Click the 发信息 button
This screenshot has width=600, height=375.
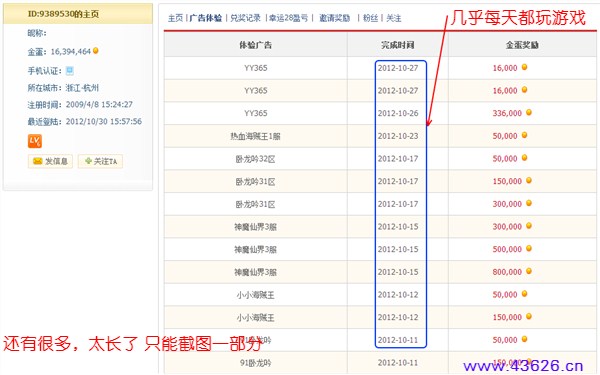point(51,161)
